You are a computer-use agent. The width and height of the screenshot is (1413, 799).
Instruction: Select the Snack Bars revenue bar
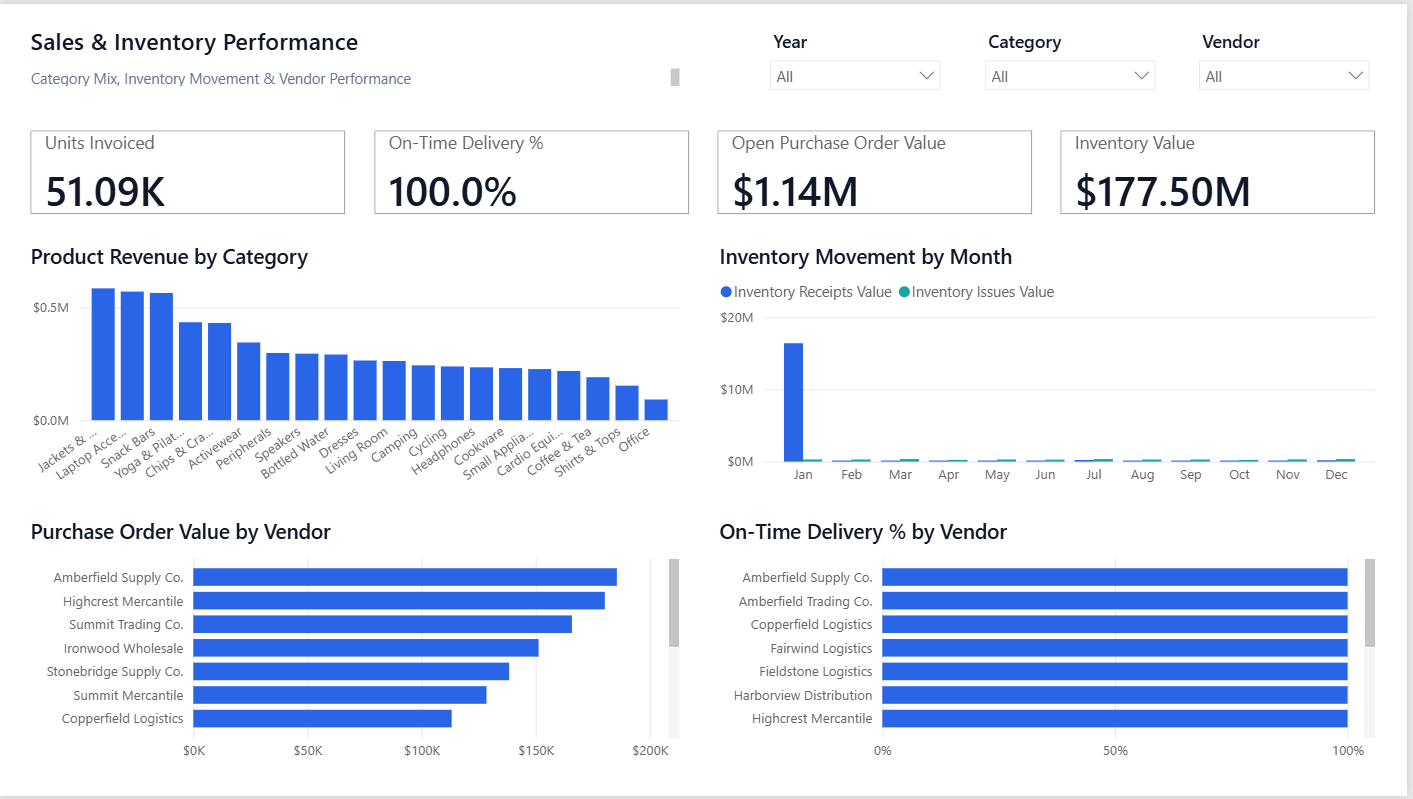pyautogui.click(x=161, y=357)
